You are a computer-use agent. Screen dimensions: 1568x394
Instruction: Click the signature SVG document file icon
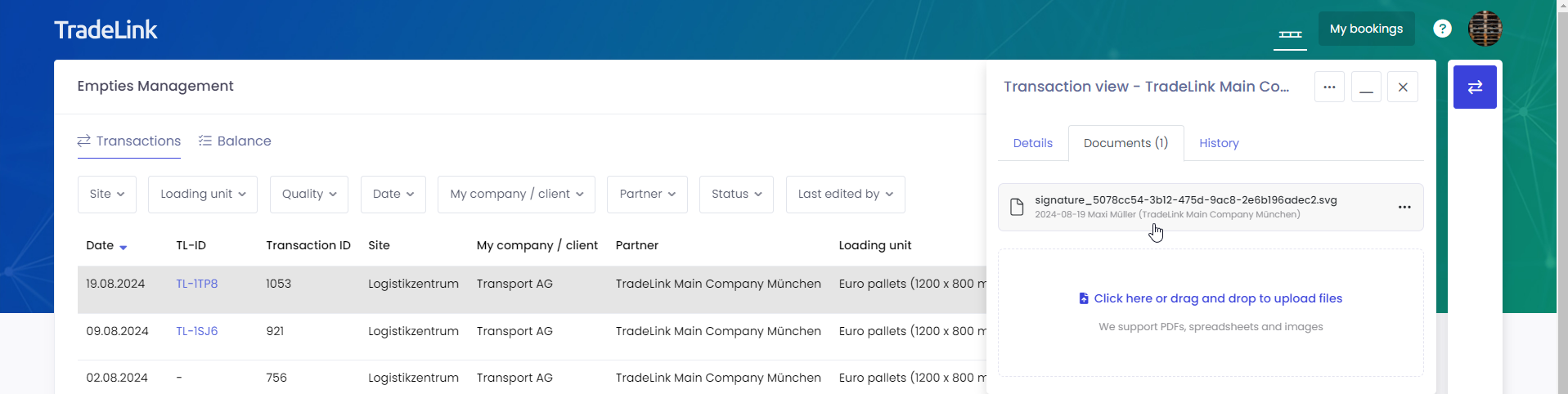point(1017,207)
